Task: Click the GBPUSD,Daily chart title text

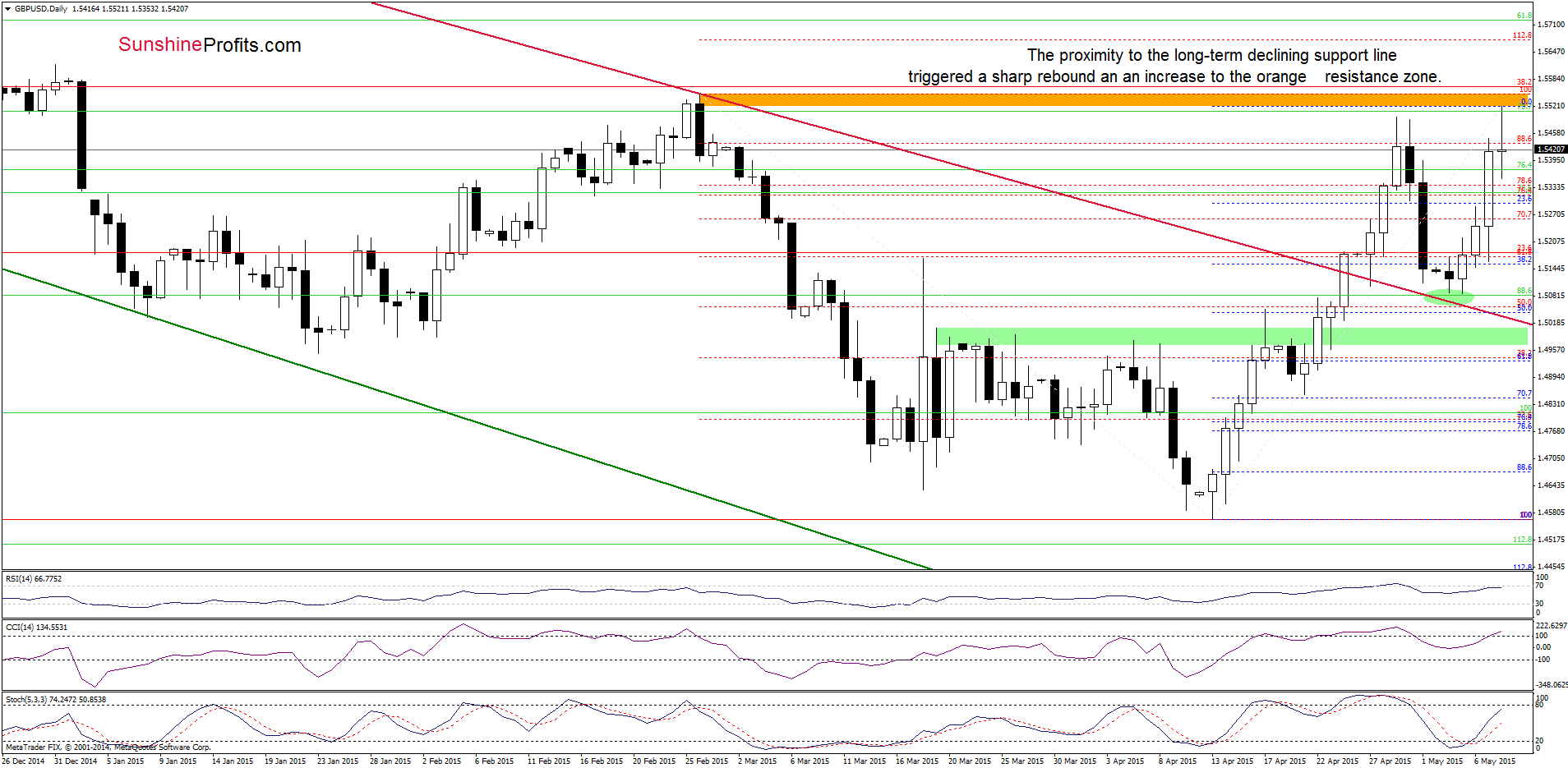Action: [41, 9]
